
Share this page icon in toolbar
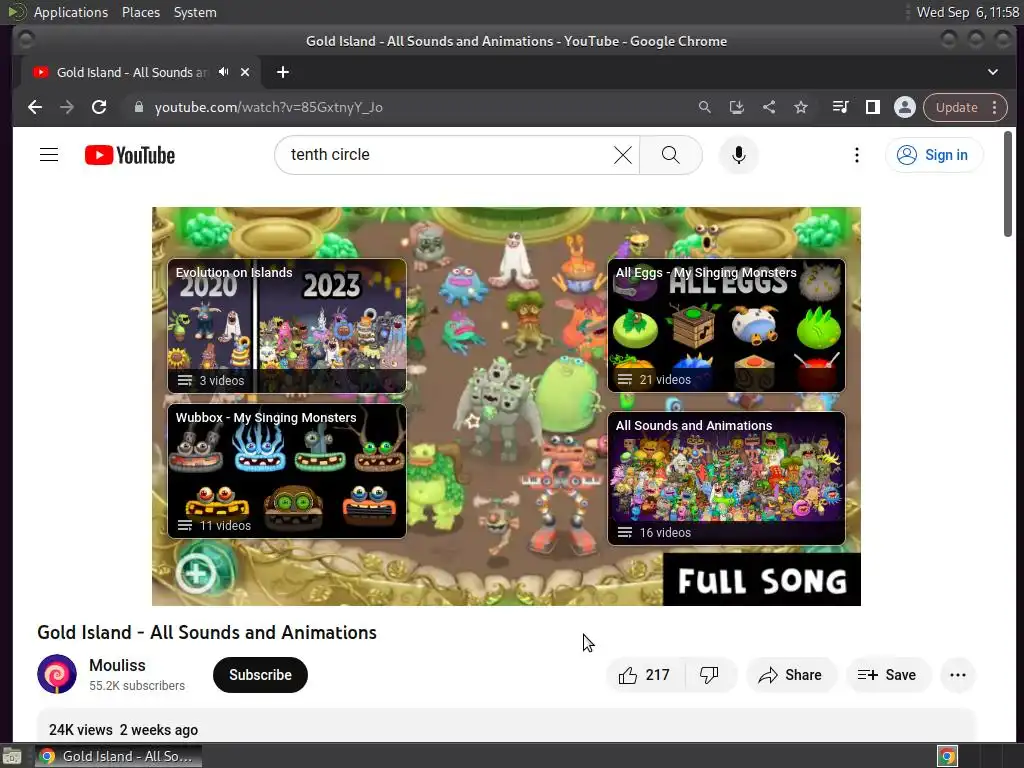tap(769, 107)
